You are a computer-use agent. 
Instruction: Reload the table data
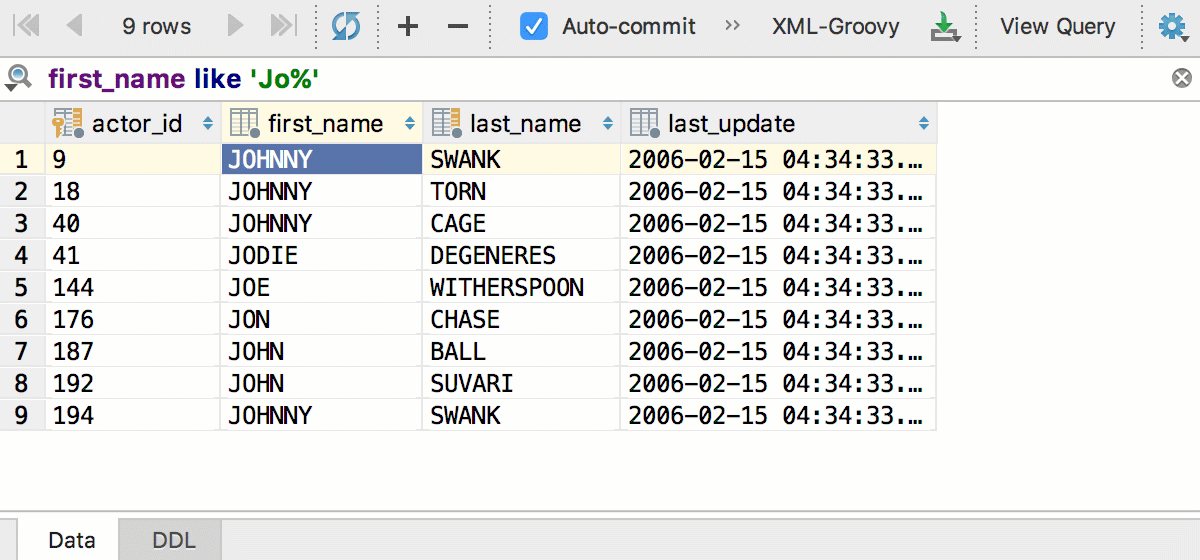point(346,27)
